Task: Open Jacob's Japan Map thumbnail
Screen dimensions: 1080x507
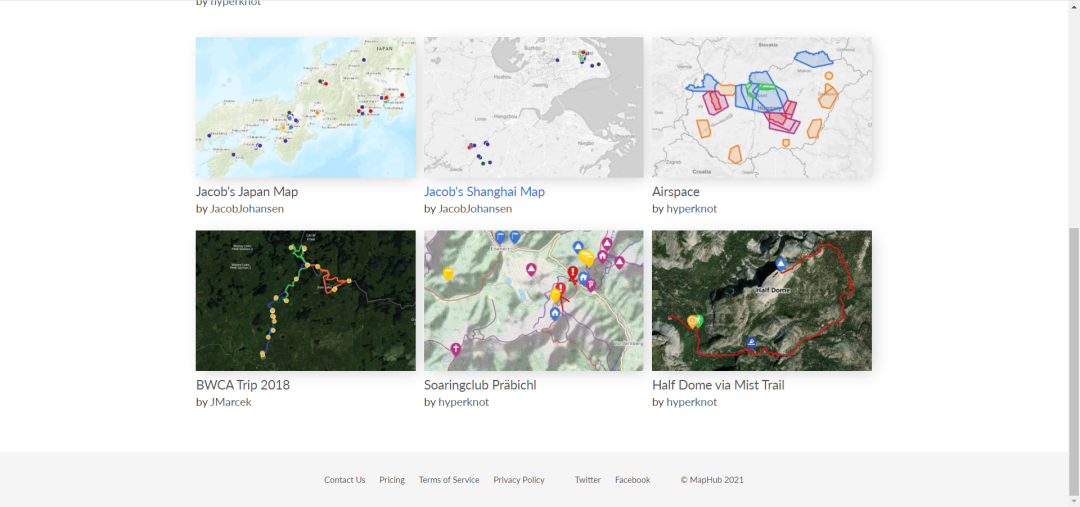Action: (306, 107)
